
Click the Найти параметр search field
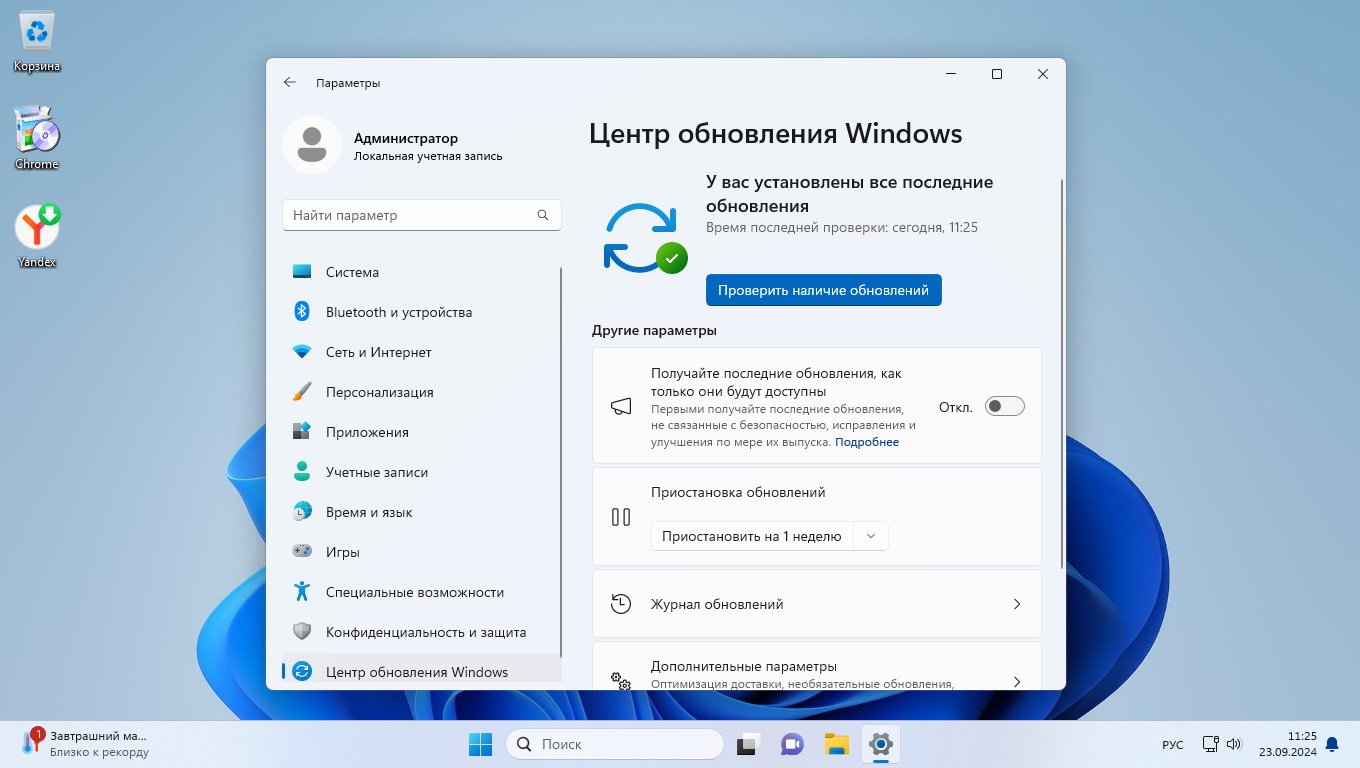(x=410, y=215)
